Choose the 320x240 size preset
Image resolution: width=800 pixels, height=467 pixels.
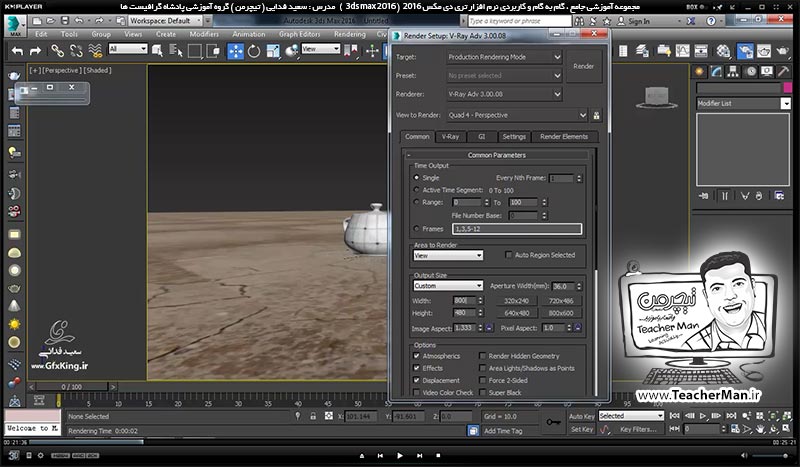(x=516, y=301)
